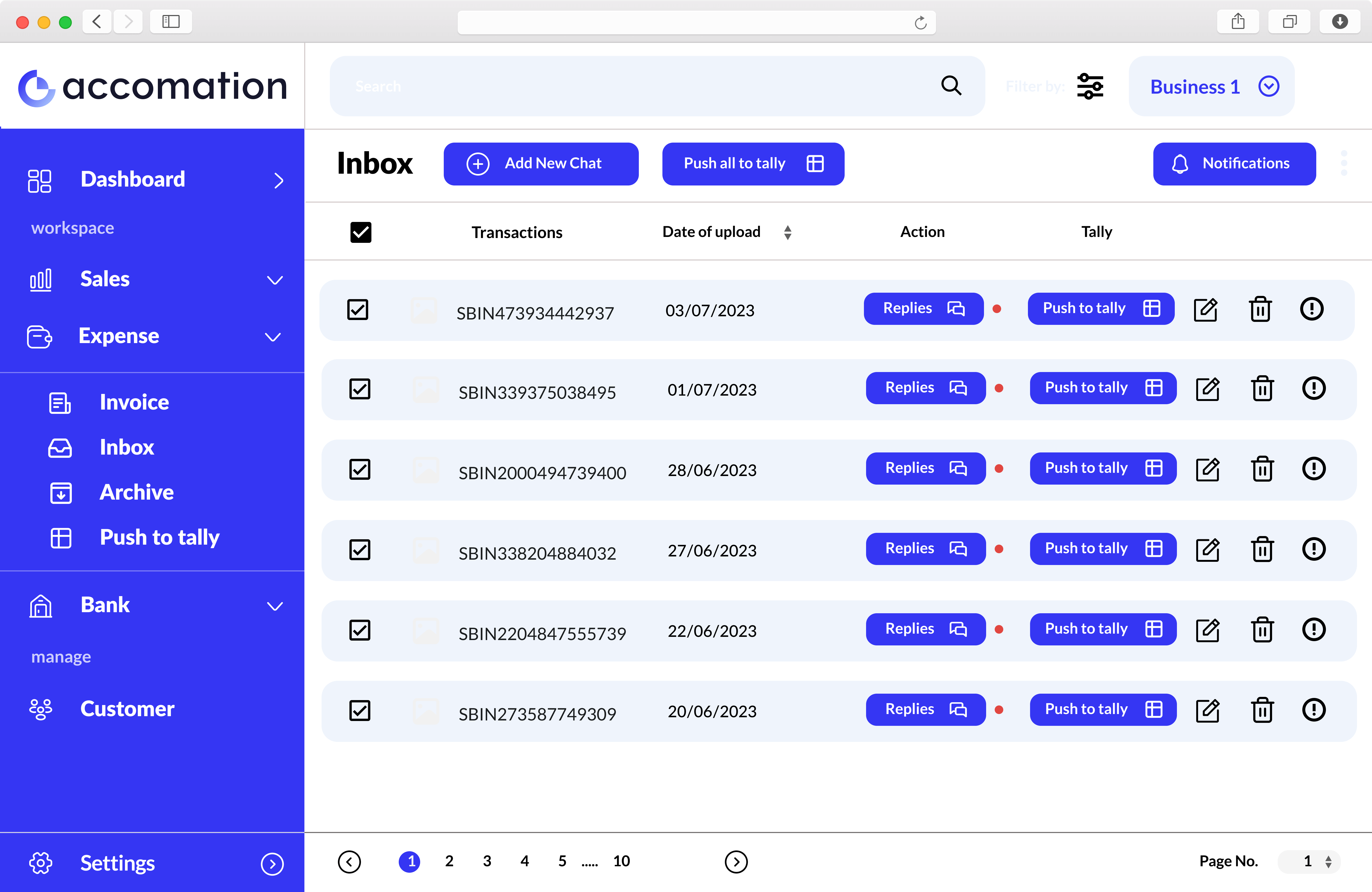Click the search magnifier icon
Screen dimensions: 1372x892
coord(951,85)
